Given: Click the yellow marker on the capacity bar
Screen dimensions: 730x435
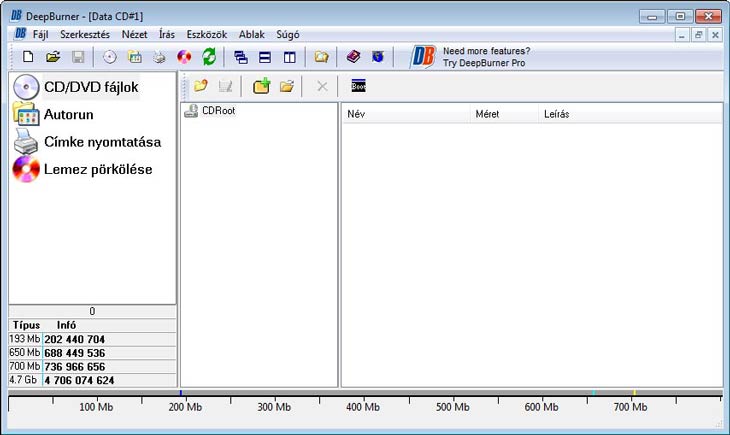Looking at the screenshot, I should pyautogui.click(x=634, y=393).
